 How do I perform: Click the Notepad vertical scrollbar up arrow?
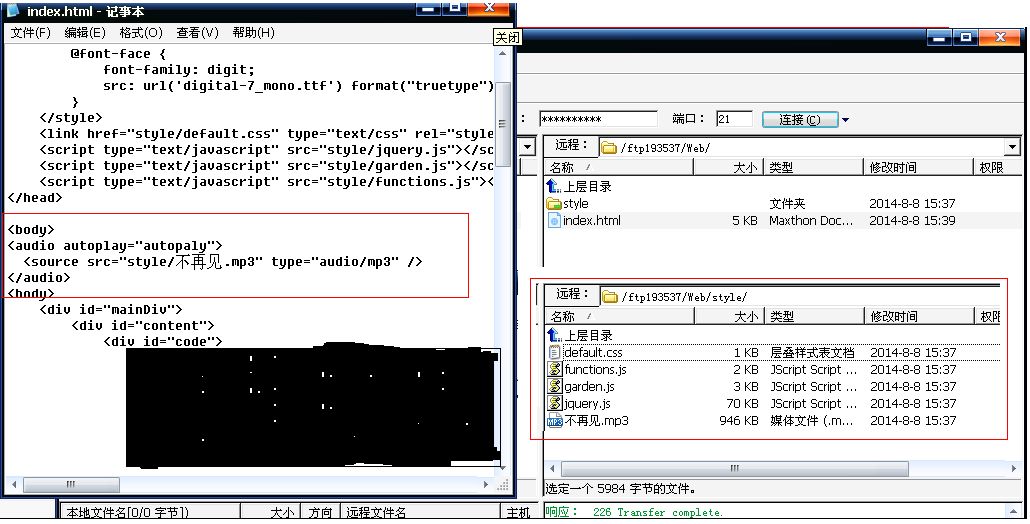tap(503, 54)
